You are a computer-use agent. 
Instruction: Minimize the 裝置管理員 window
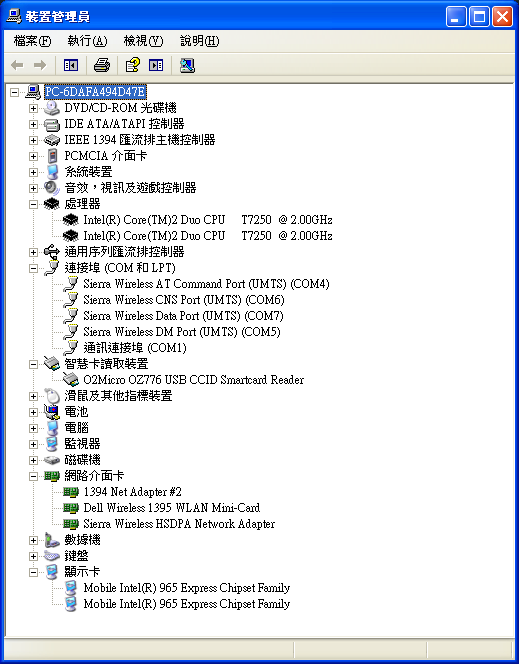[x=456, y=17]
